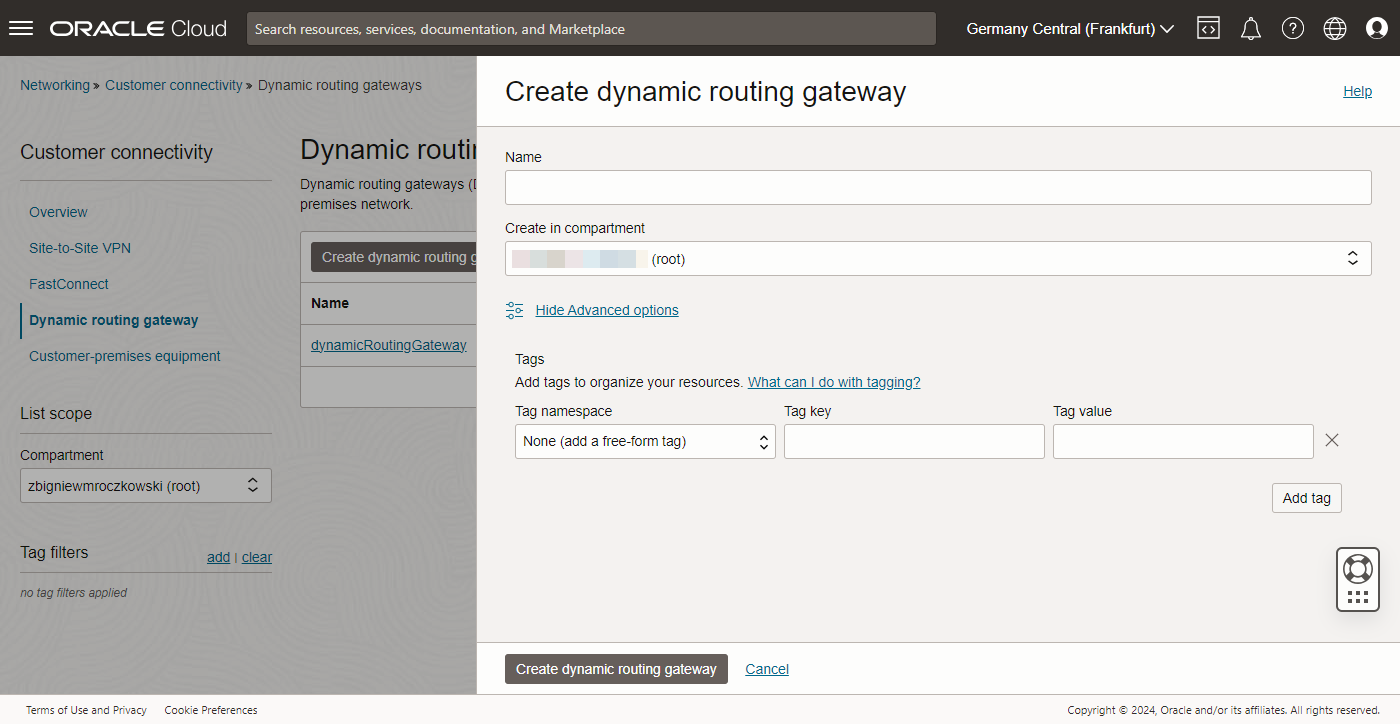Click the Name input field
The image size is (1400, 724).
tap(938, 187)
